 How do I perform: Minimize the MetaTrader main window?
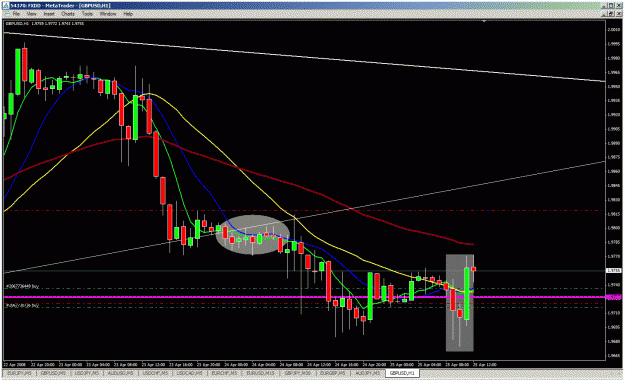604,5
